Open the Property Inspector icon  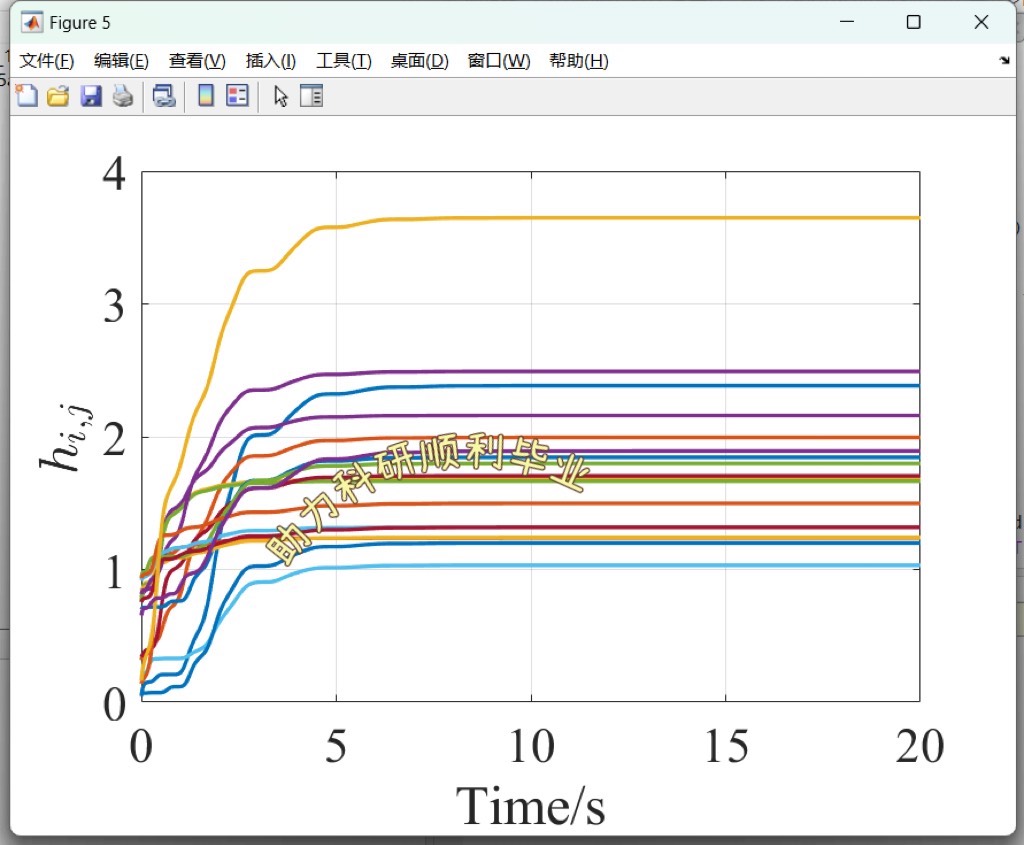coord(312,96)
